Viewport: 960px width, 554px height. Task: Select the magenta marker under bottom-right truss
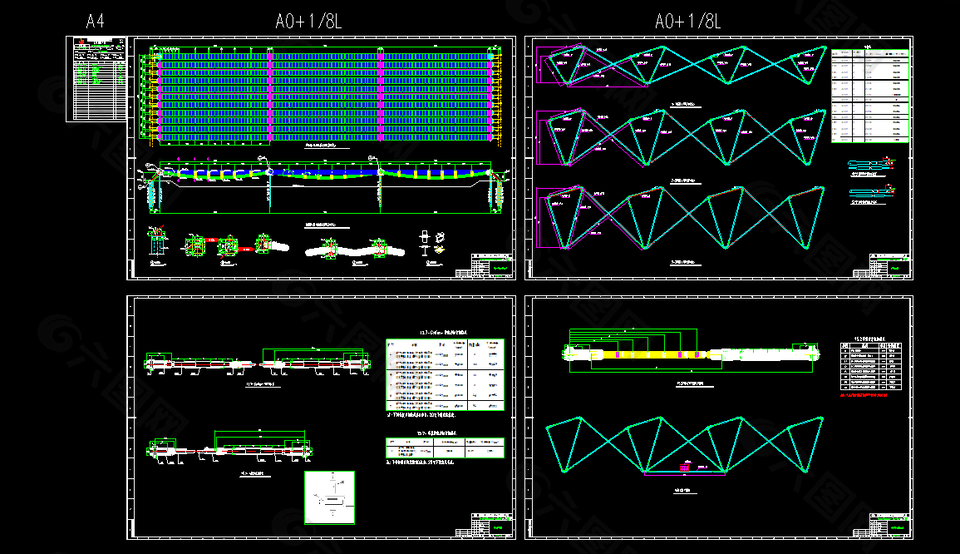click(685, 466)
